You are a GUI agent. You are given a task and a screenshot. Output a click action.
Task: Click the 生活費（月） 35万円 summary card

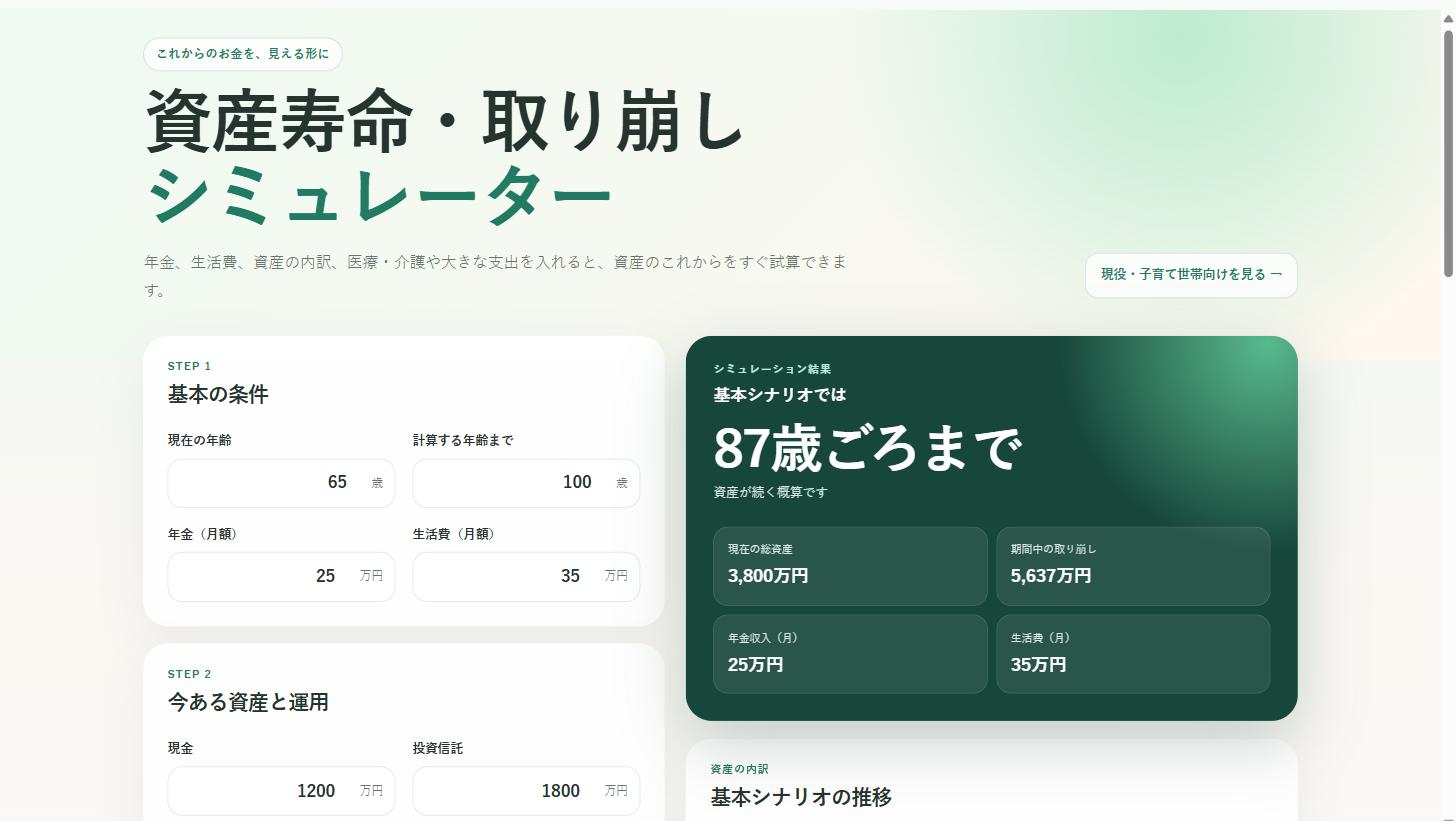pyautogui.click(x=1133, y=654)
